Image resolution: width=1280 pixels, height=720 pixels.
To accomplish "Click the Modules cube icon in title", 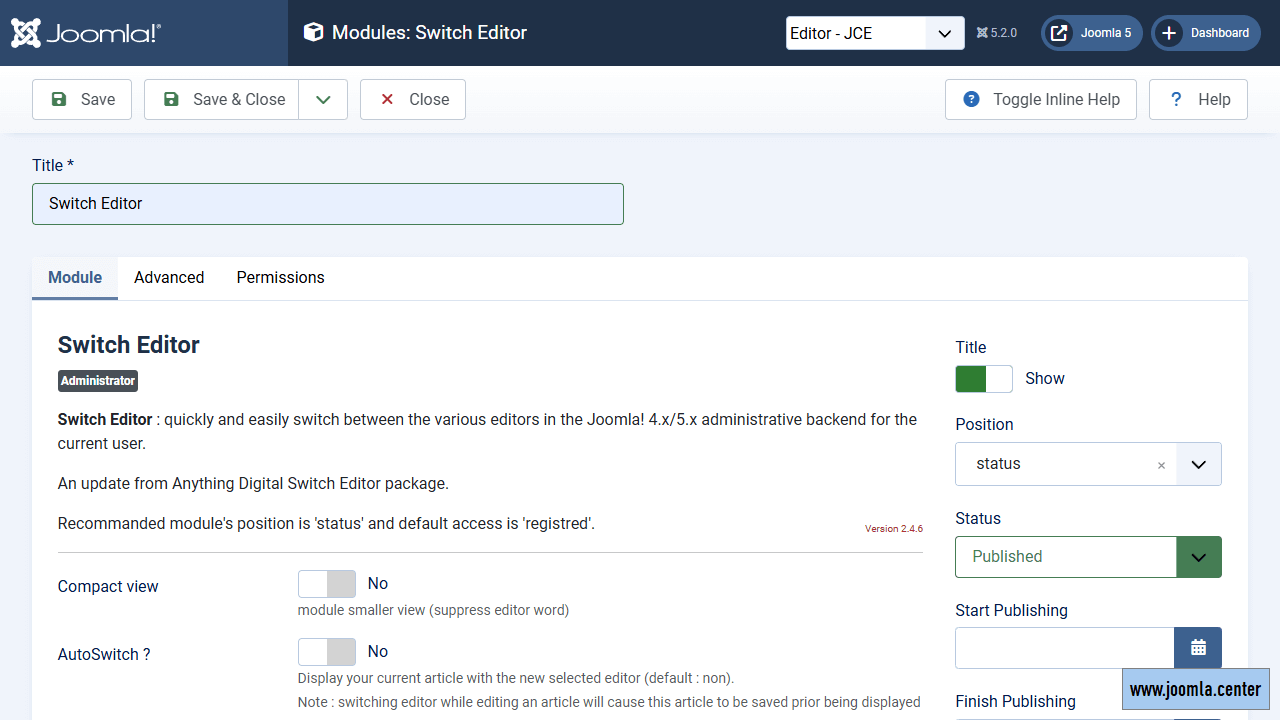I will click(313, 33).
